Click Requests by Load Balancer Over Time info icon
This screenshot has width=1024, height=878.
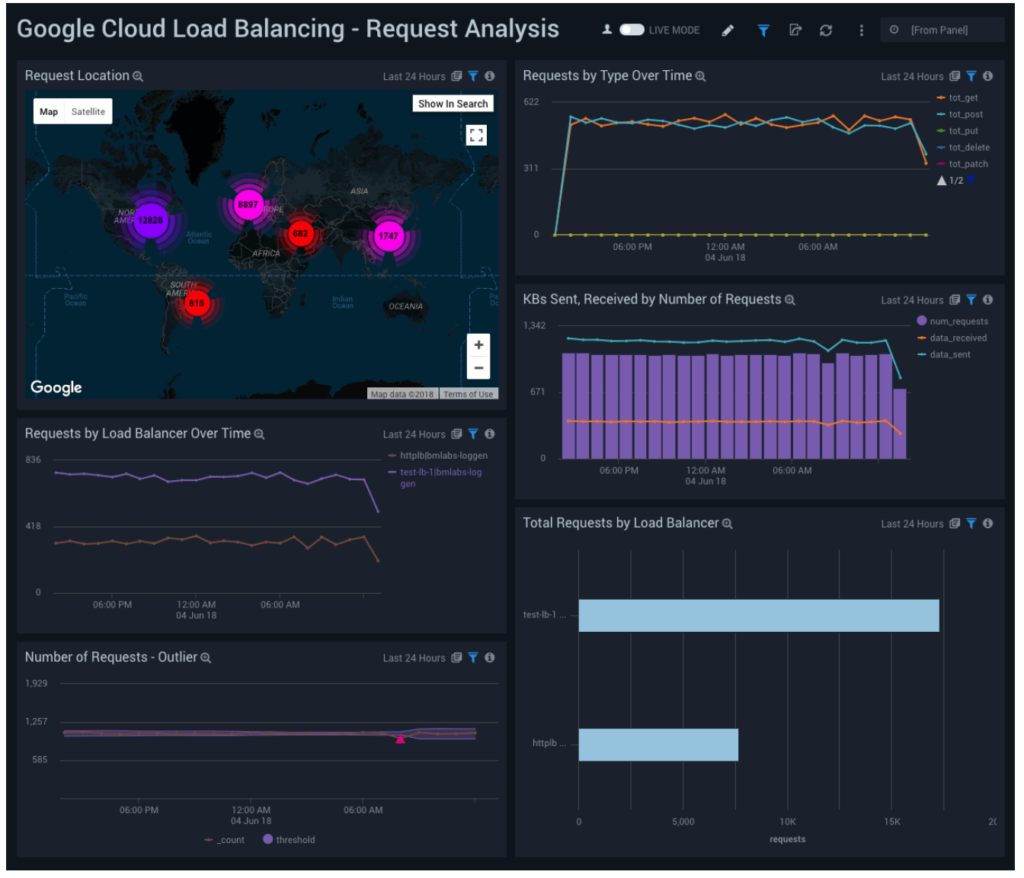coord(490,434)
